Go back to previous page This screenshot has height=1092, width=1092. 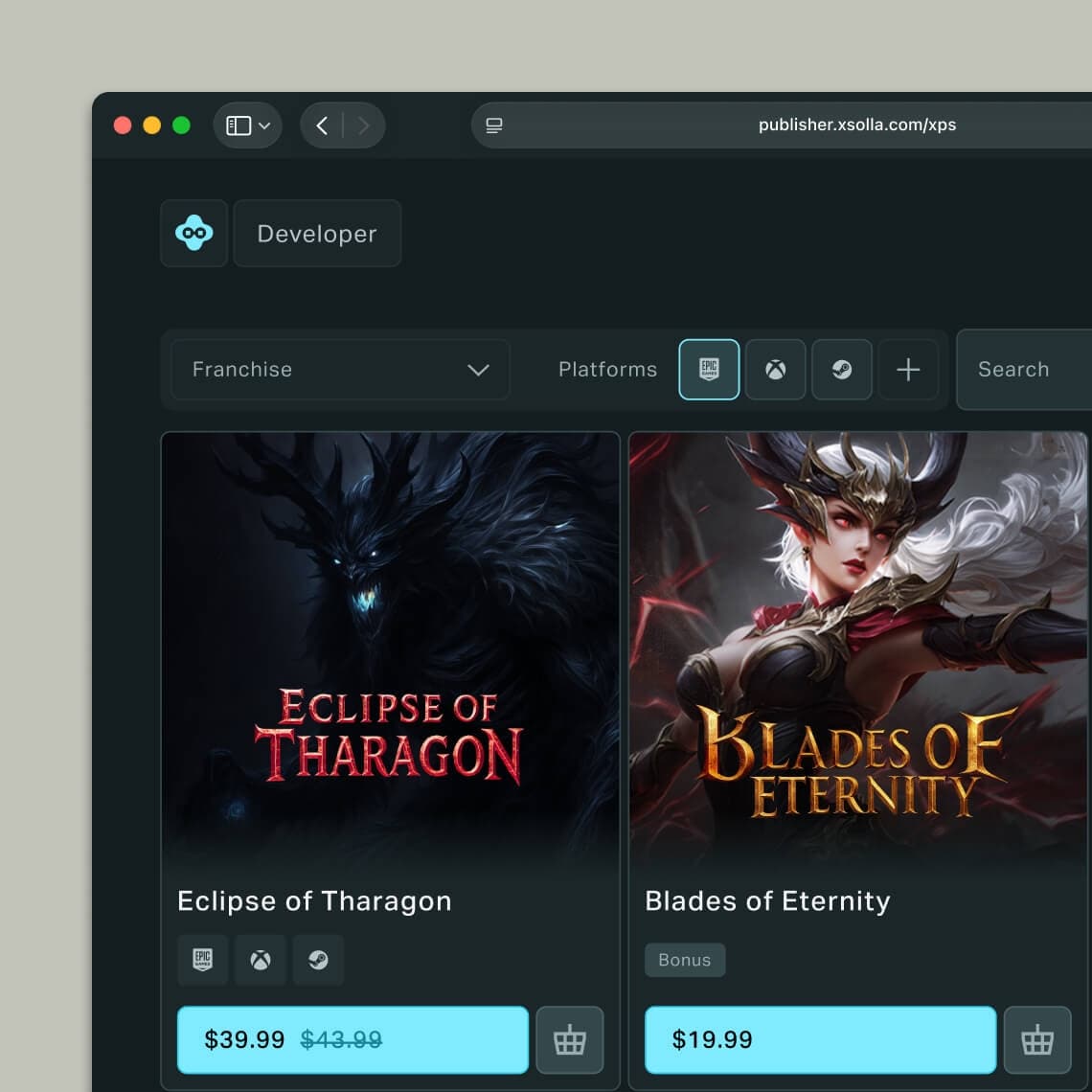click(x=322, y=126)
